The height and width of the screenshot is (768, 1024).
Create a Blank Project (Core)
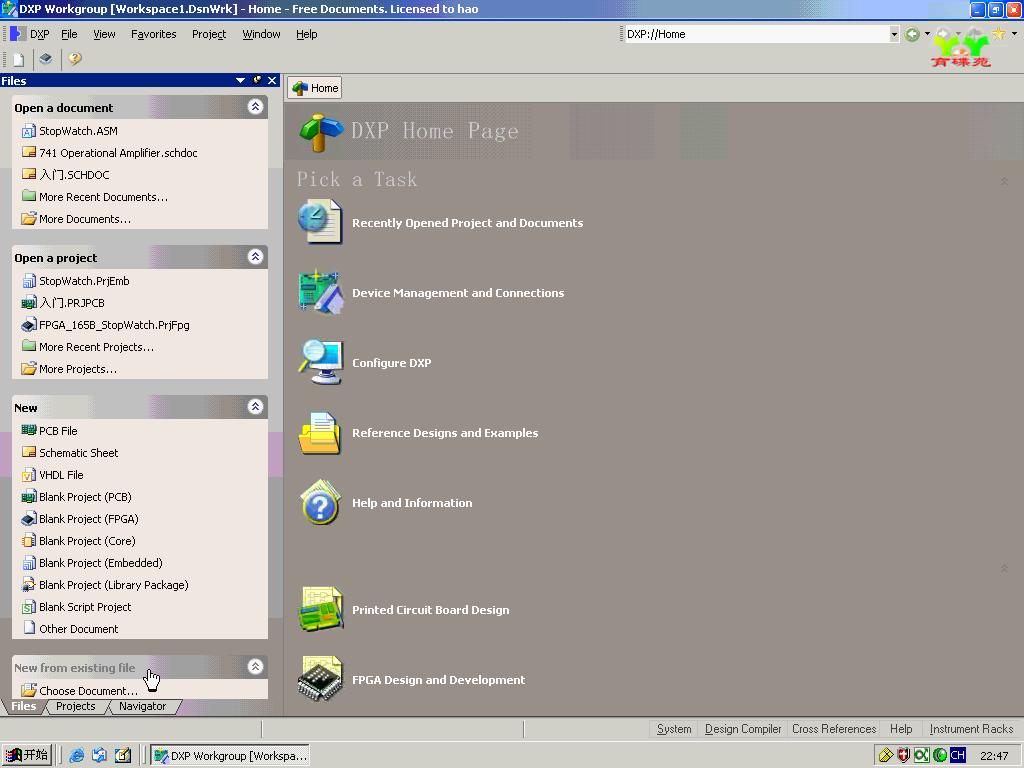pos(87,541)
